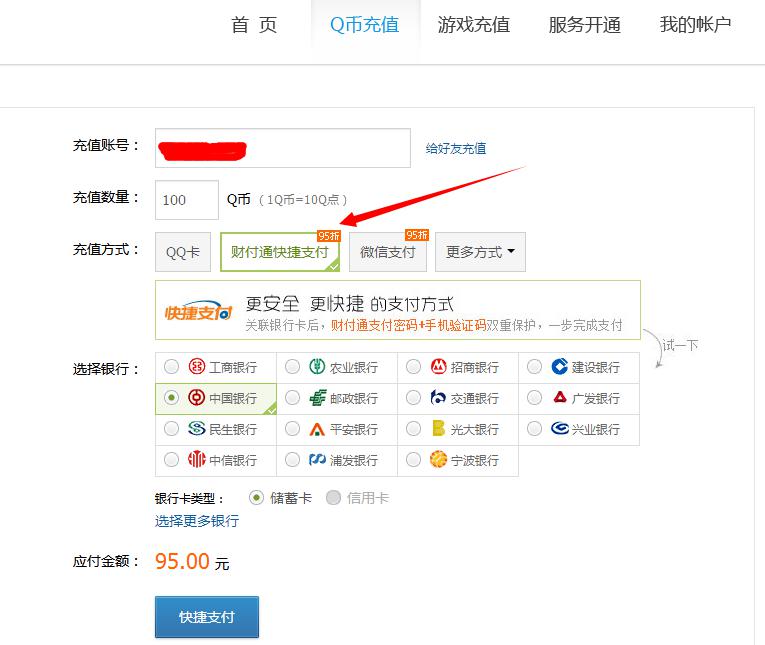The width and height of the screenshot is (765, 645).
Task: Click the 浦发银行 blue logo icon
Action: 317,459
